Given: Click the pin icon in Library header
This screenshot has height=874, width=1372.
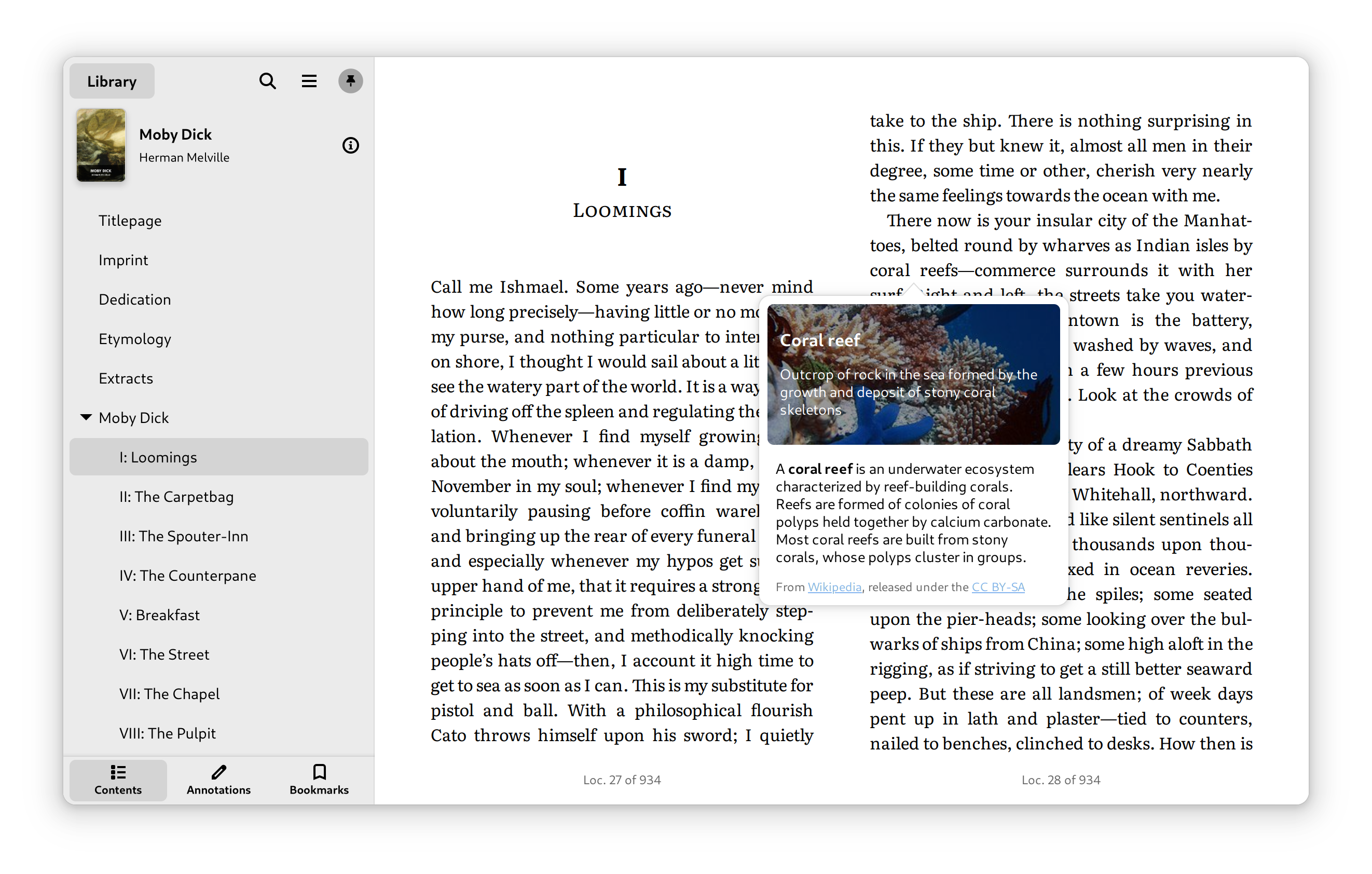Looking at the screenshot, I should [x=351, y=81].
